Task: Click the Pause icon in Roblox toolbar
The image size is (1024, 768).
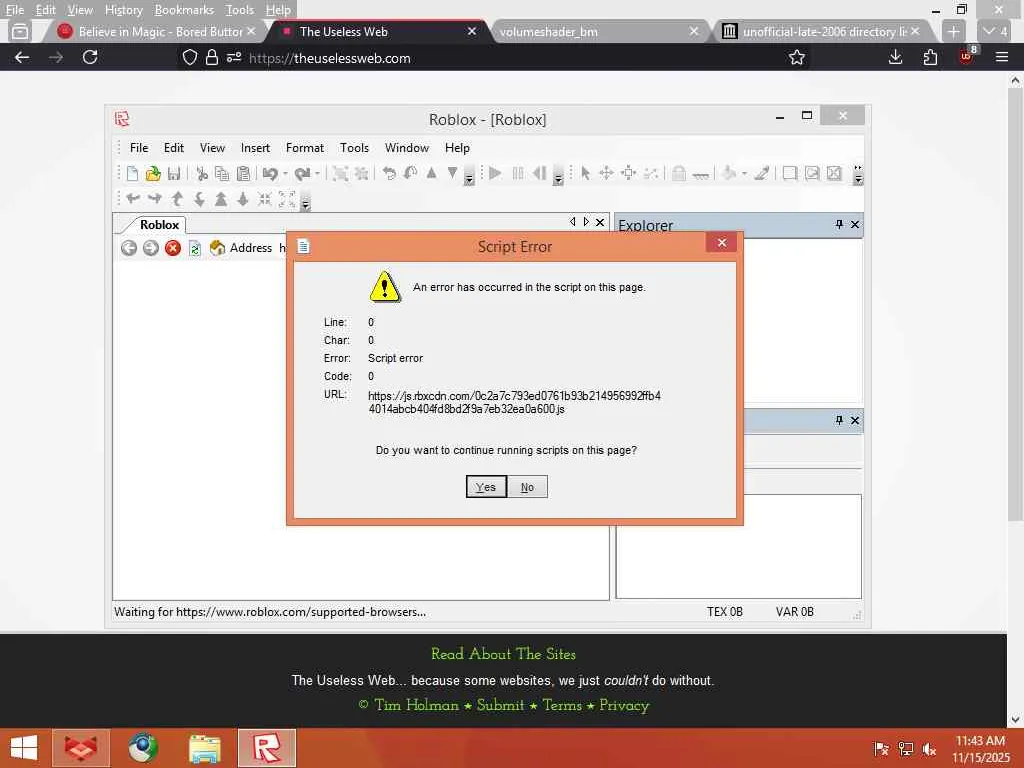Action: pyautogui.click(x=518, y=173)
